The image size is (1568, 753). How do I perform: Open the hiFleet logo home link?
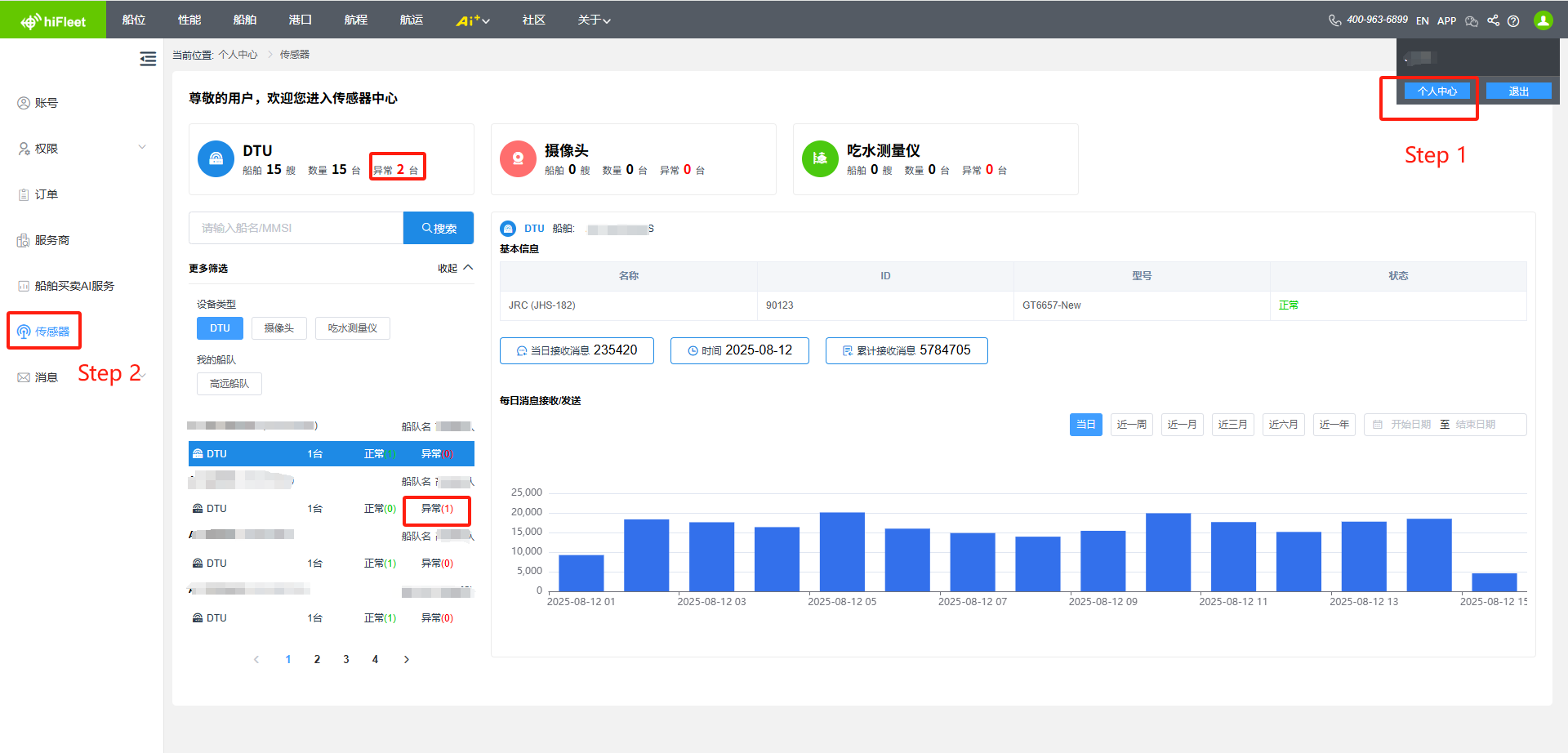coord(53,21)
